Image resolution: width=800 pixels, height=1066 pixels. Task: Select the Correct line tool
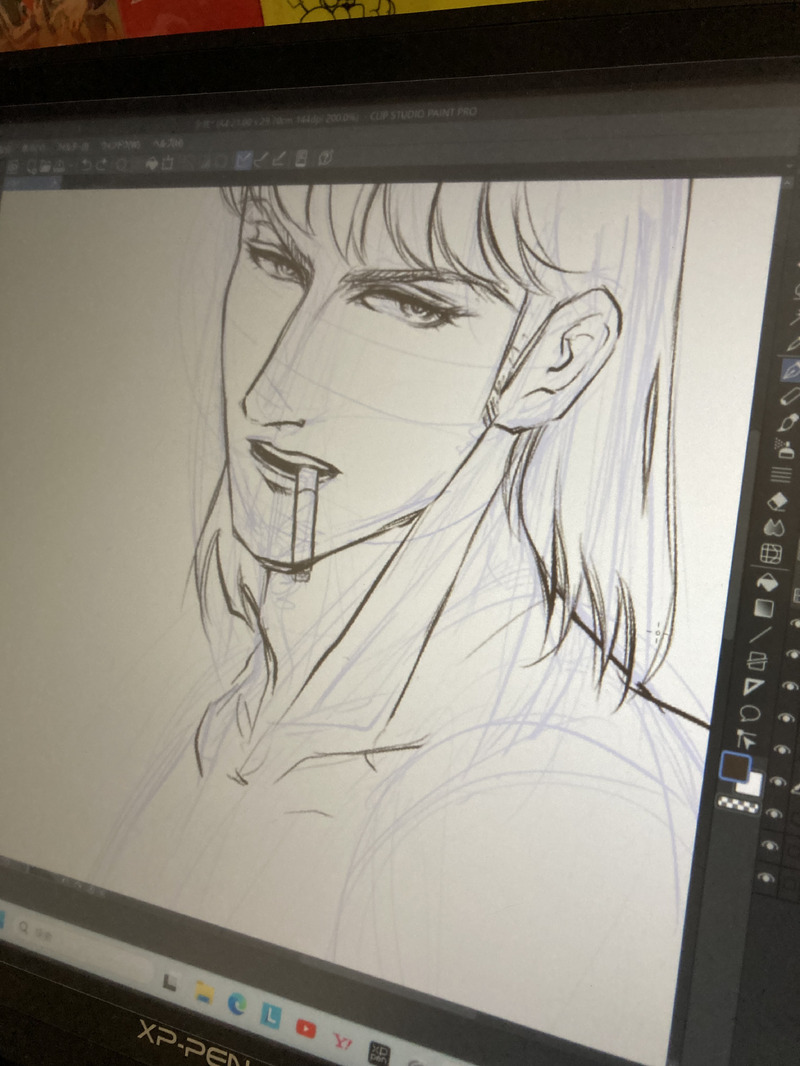(746, 739)
